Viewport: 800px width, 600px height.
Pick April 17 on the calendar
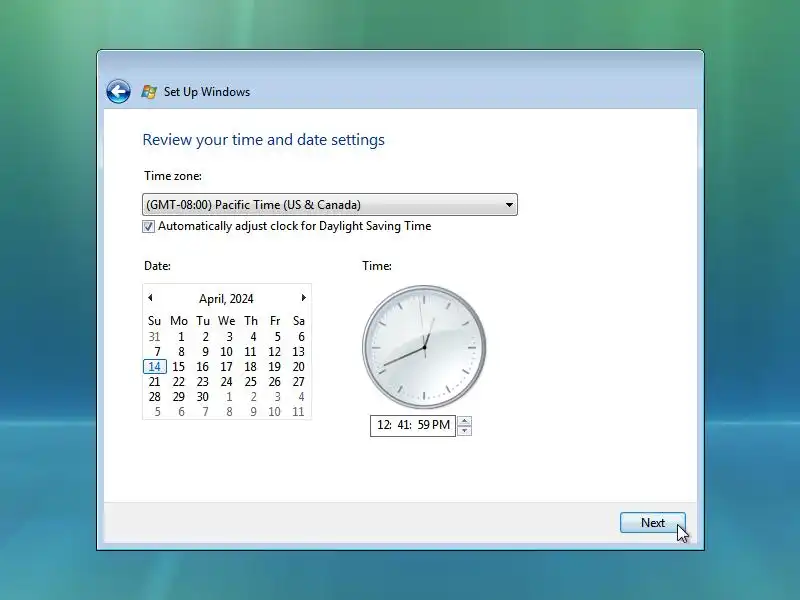coord(226,366)
